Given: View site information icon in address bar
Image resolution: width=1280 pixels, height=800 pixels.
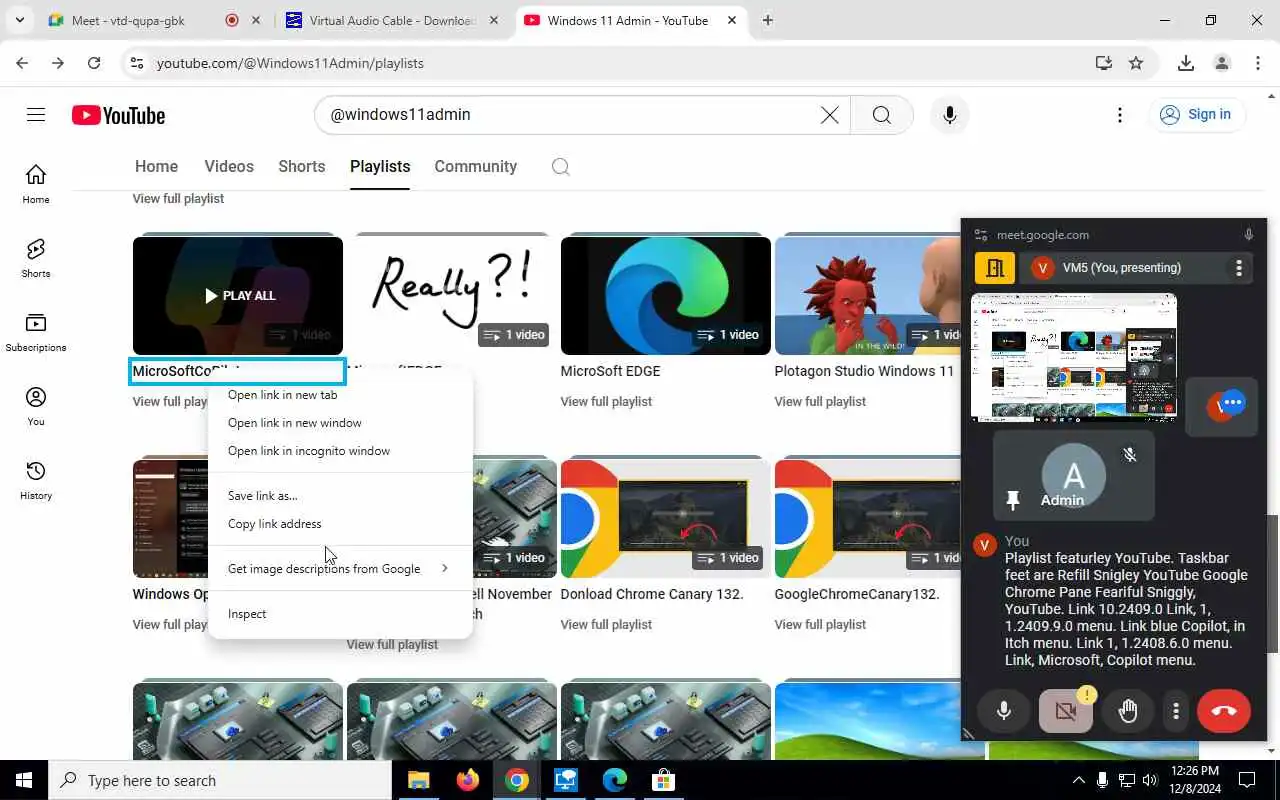Looking at the screenshot, I should tap(137, 63).
